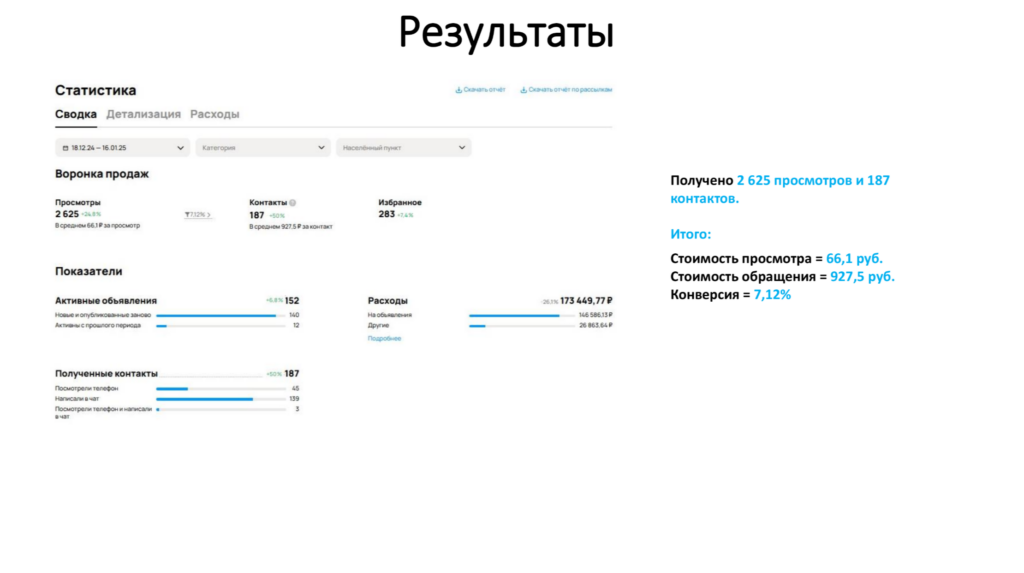
Task: Click the download icon beside Скачать отчёт
Action: pyautogui.click(x=458, y=90)
